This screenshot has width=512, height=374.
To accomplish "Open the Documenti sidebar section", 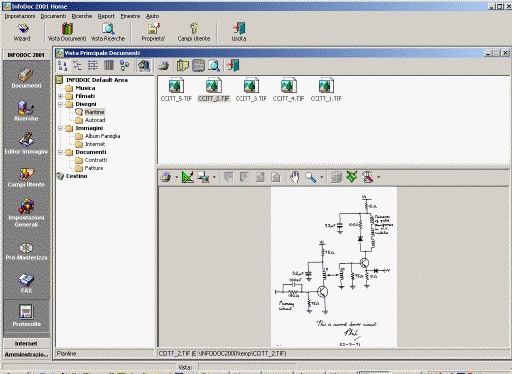I will click(26, 78).
